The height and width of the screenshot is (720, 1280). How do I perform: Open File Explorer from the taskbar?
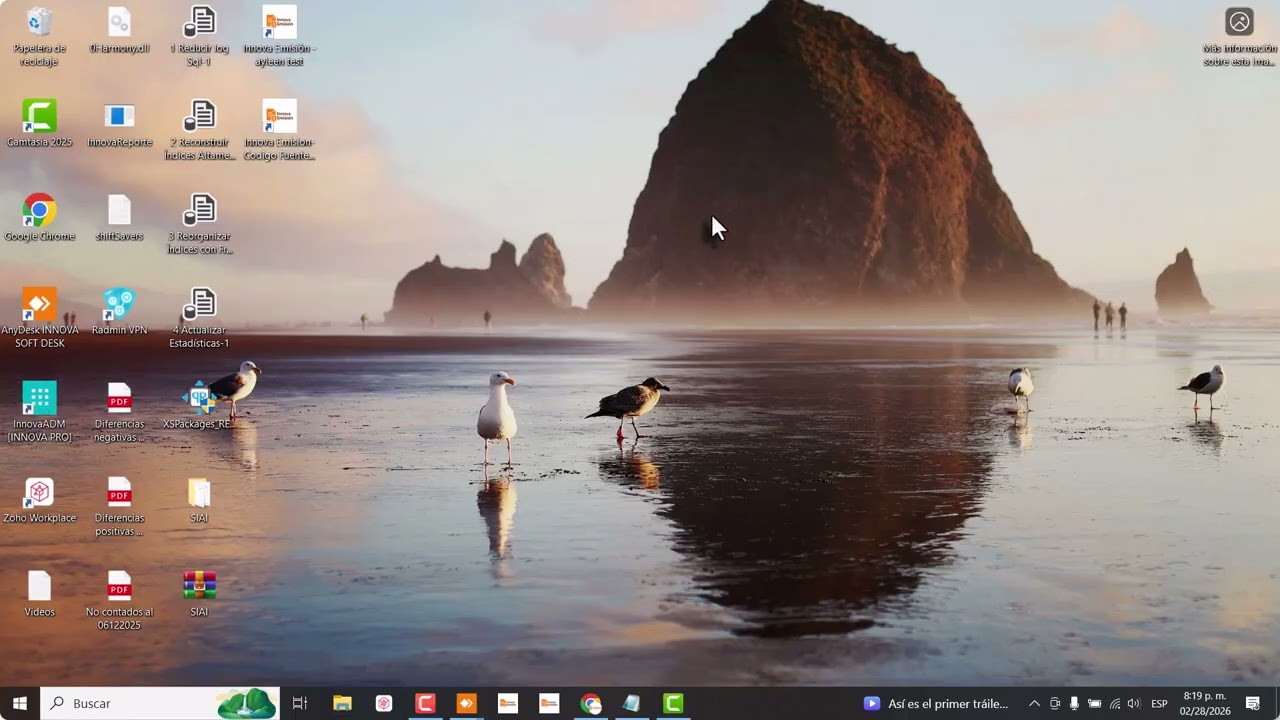click(342, 703)
